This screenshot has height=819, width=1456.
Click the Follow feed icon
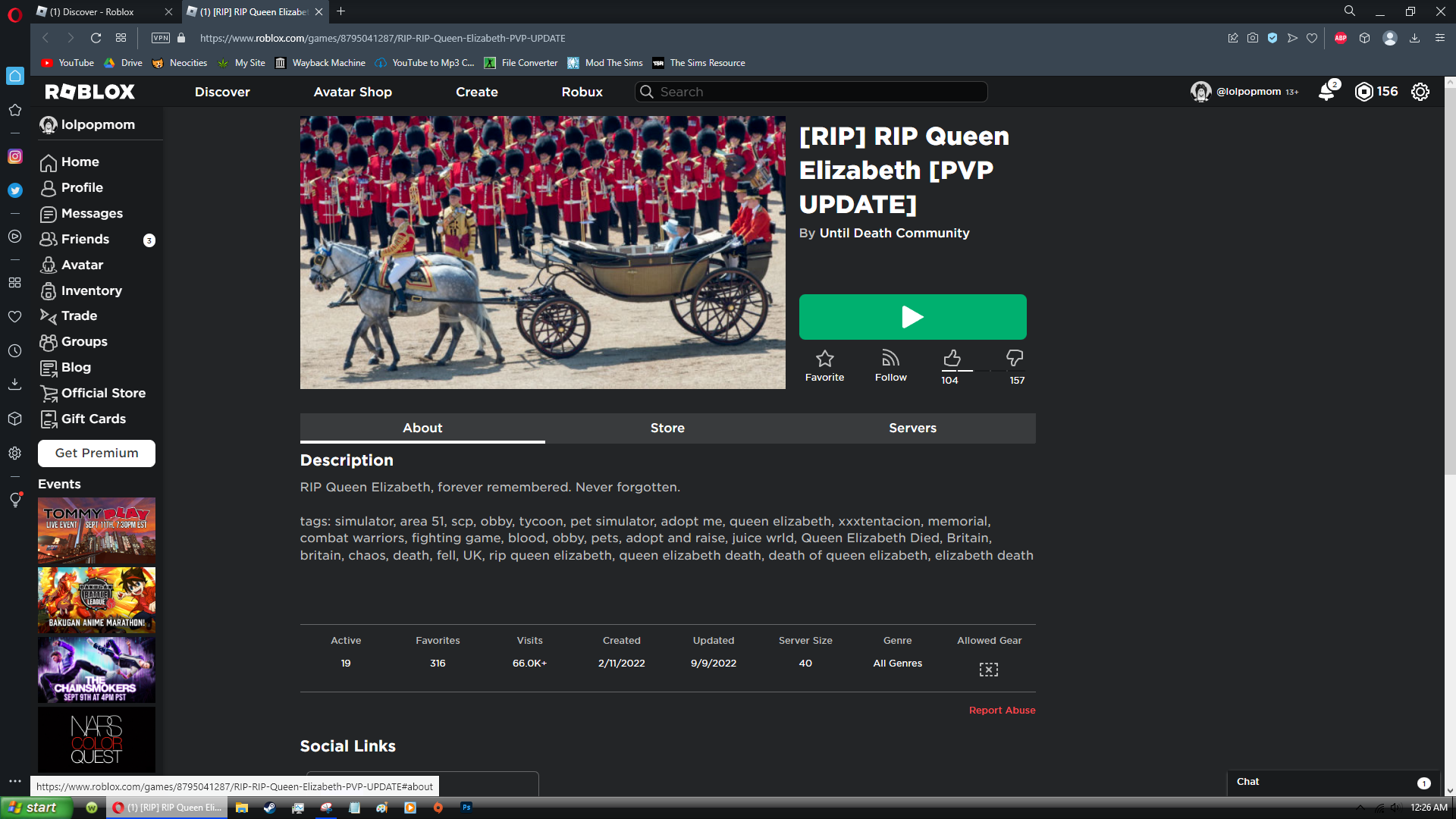890,358
